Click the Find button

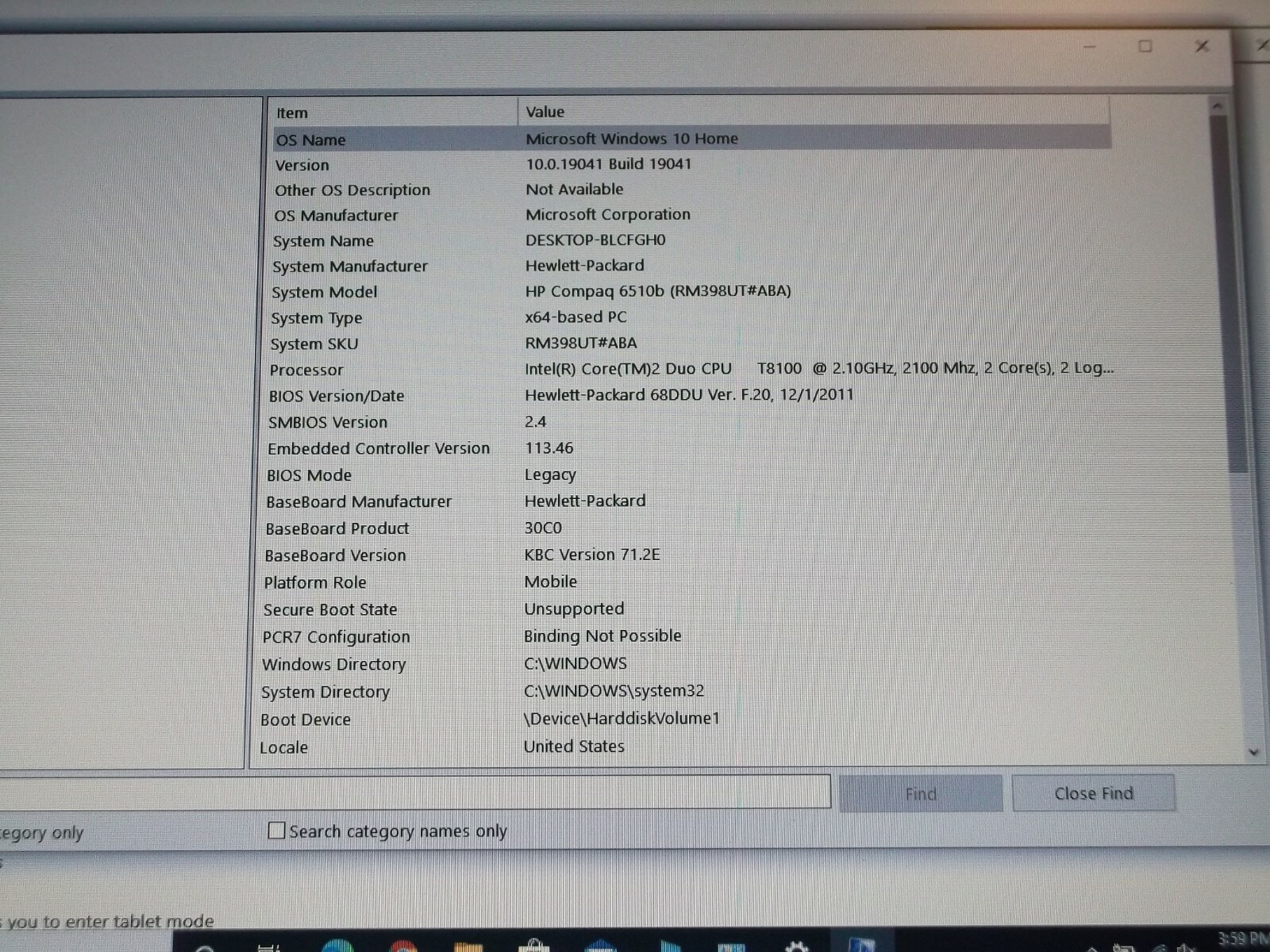pyautogui.click(x=921, y=793)
